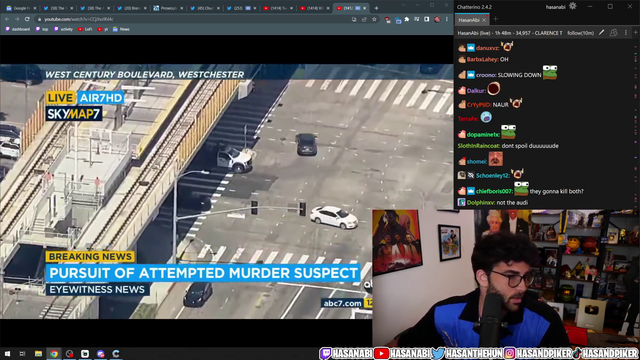
Task: Close the HasanAbi chat tab
Action: tap(484, 20)
